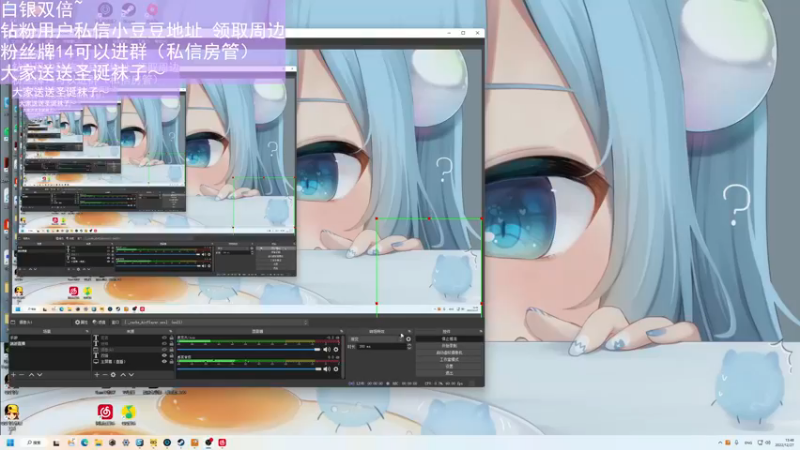The image size is (800, 450).
Task: Open settings gear of second mixer channel
Action: [x=336, y=369]
